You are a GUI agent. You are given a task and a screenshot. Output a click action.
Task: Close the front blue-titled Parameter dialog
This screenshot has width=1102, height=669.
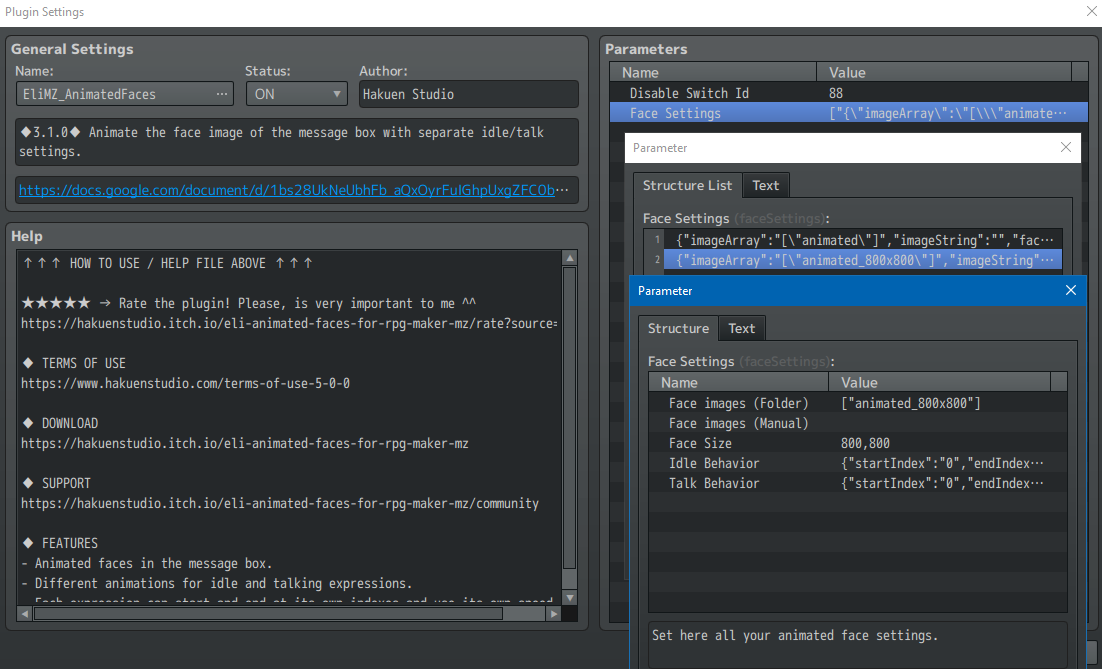pyautogui.click(x=1070, y=290)
